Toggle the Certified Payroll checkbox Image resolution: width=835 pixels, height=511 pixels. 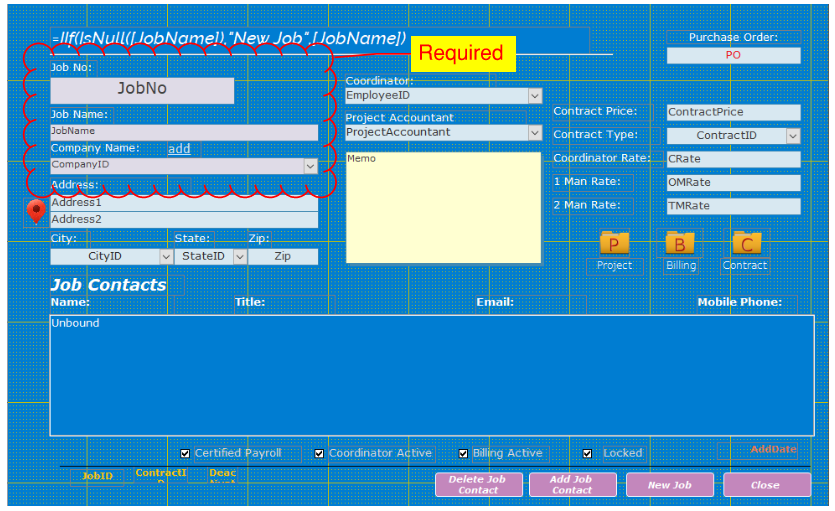[x=185, y=454]
